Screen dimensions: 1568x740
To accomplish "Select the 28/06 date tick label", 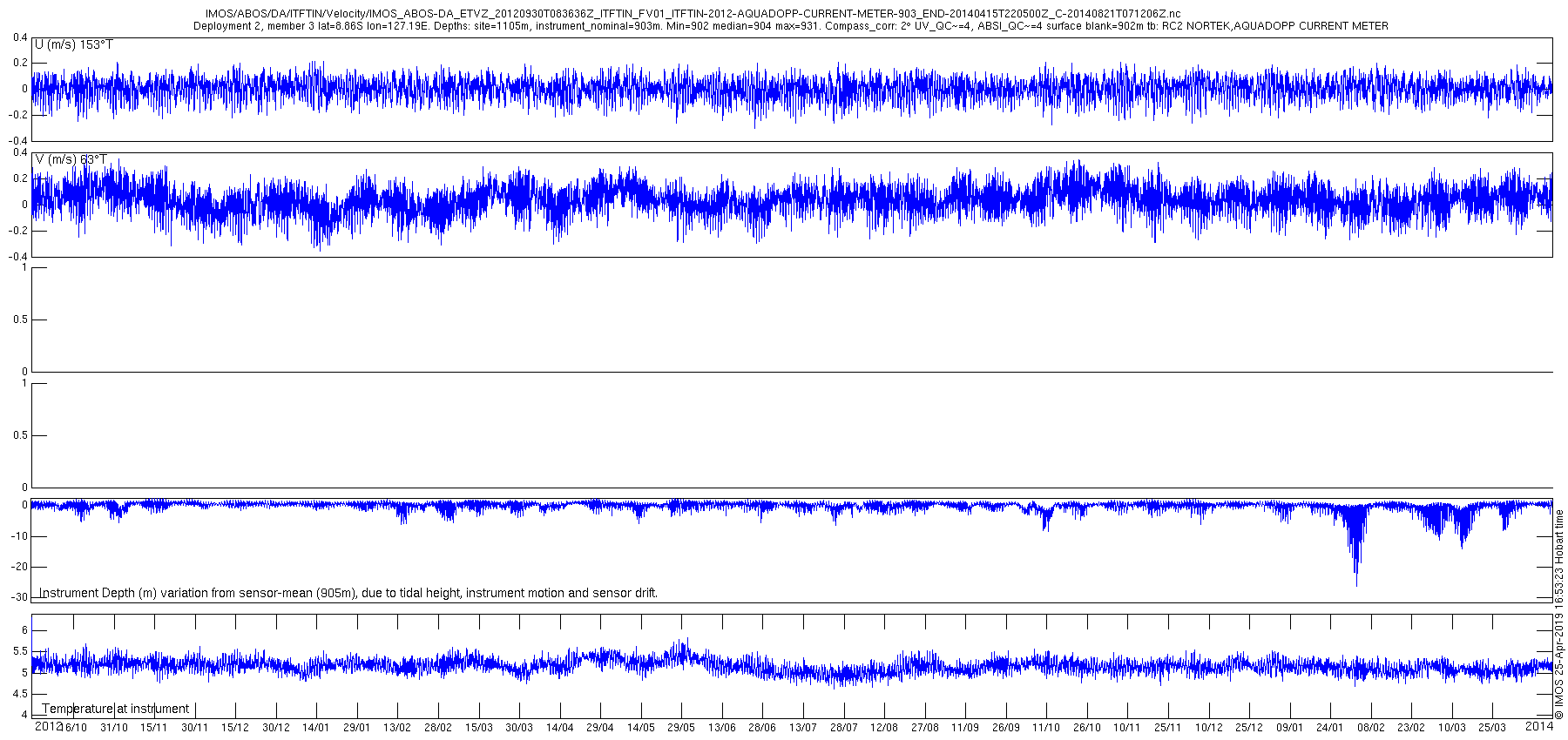I will tap(762, 728).
